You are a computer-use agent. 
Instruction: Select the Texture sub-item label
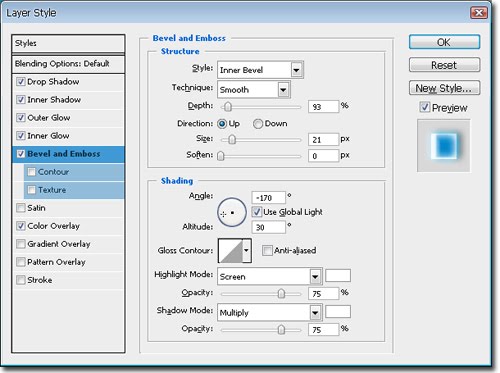coord(52,190)
